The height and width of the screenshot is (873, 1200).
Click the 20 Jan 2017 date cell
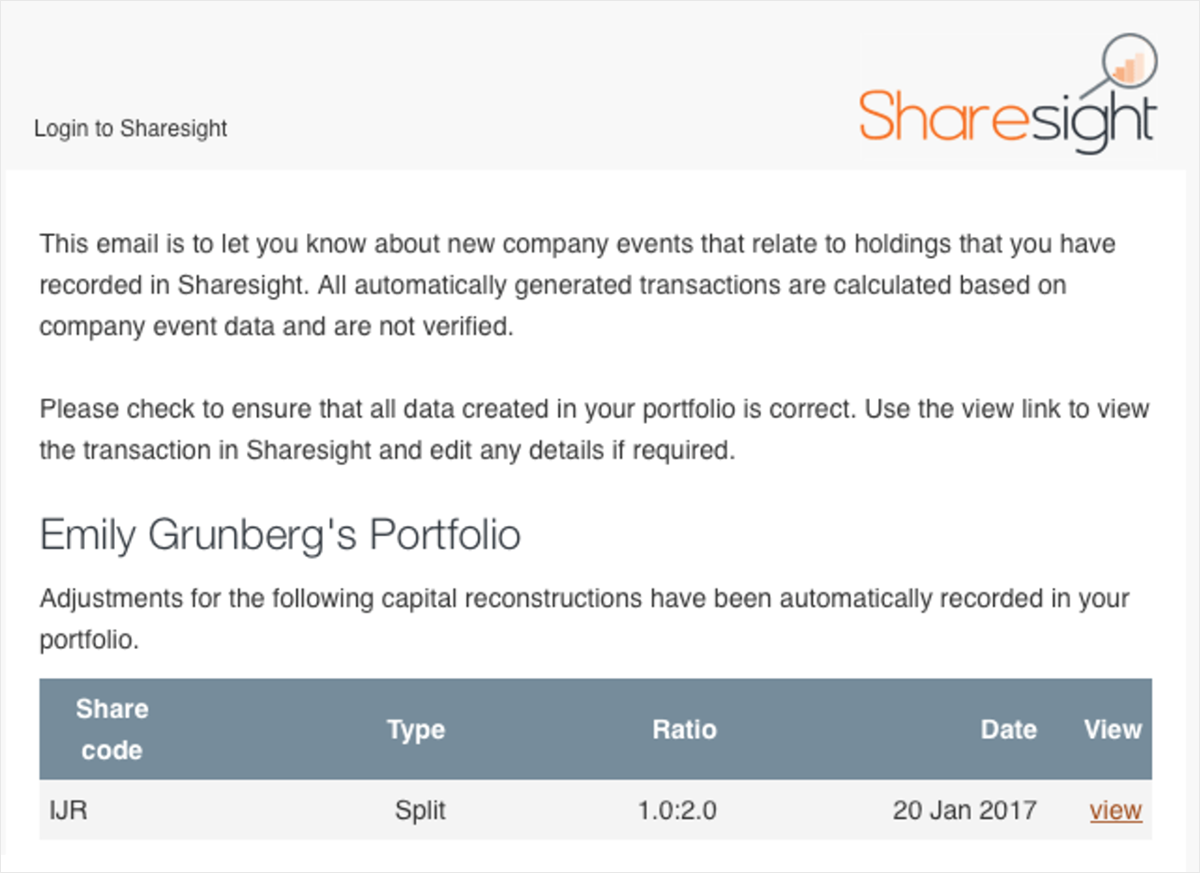tap(964, 810)
